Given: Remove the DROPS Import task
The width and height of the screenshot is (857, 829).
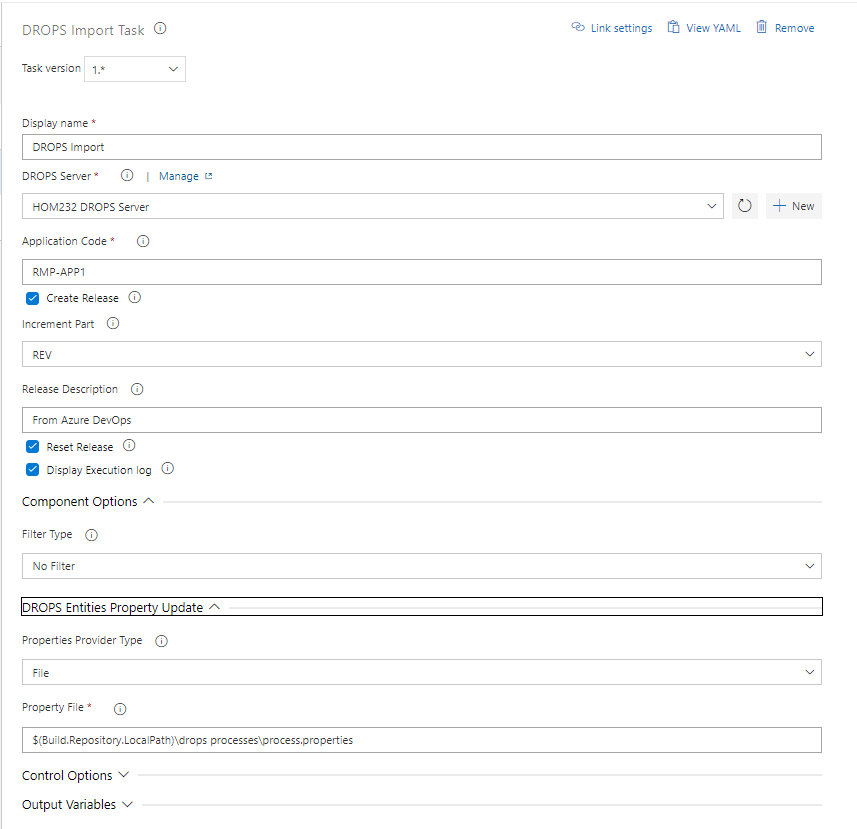Looking at the screenshot, I should (785, 28).
